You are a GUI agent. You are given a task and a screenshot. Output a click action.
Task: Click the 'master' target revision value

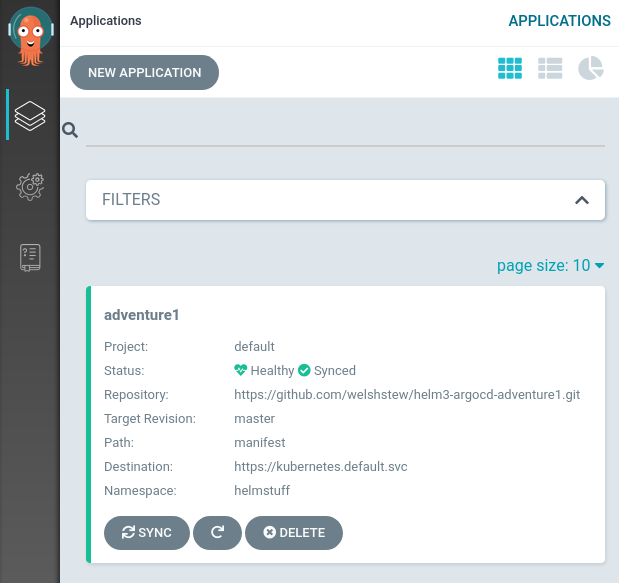[255, 419]
